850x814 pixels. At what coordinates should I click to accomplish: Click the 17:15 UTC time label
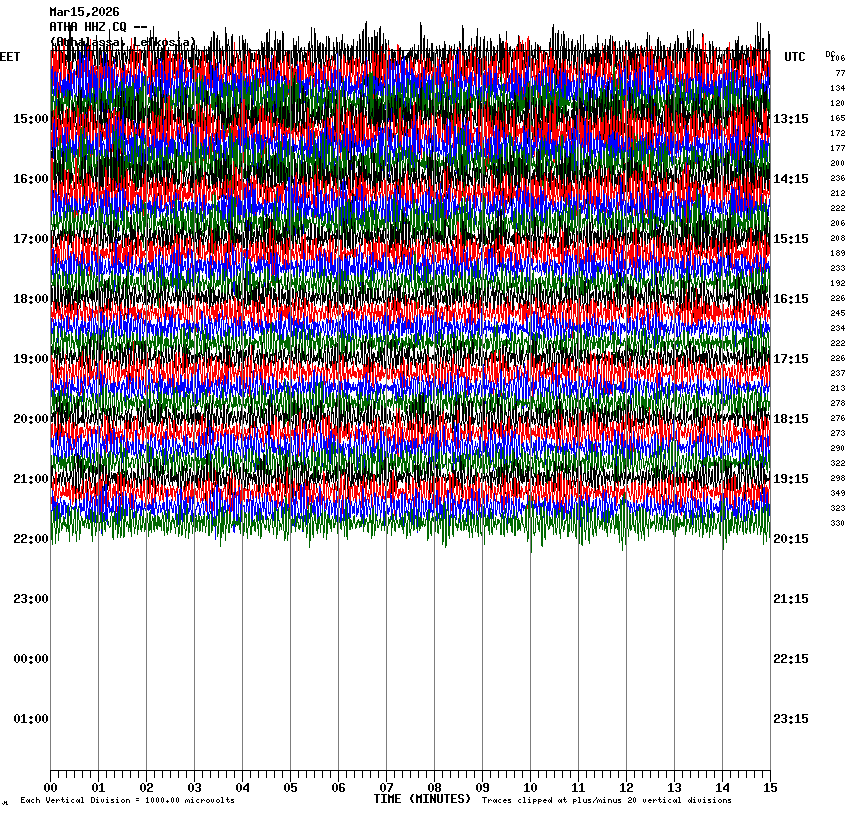791,359
